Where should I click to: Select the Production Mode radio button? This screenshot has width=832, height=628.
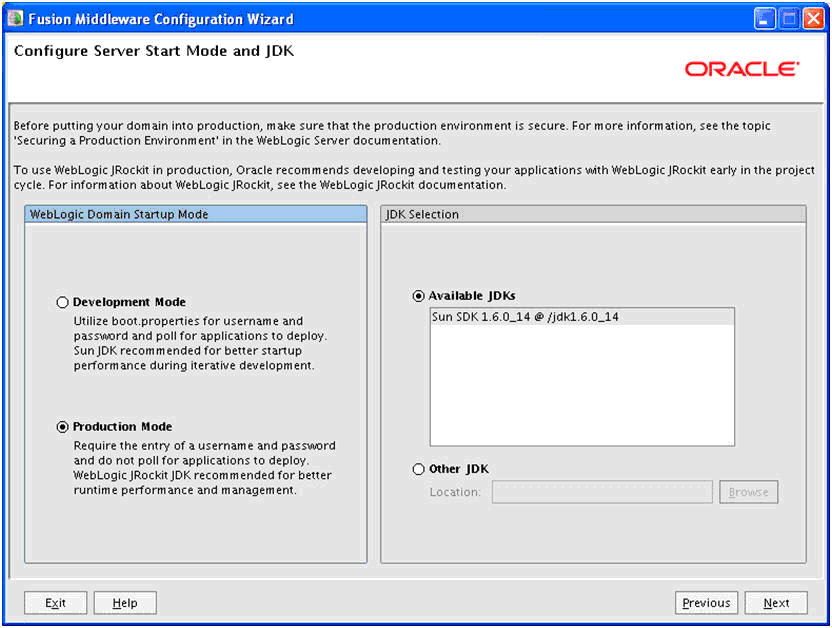coord(63,427)
